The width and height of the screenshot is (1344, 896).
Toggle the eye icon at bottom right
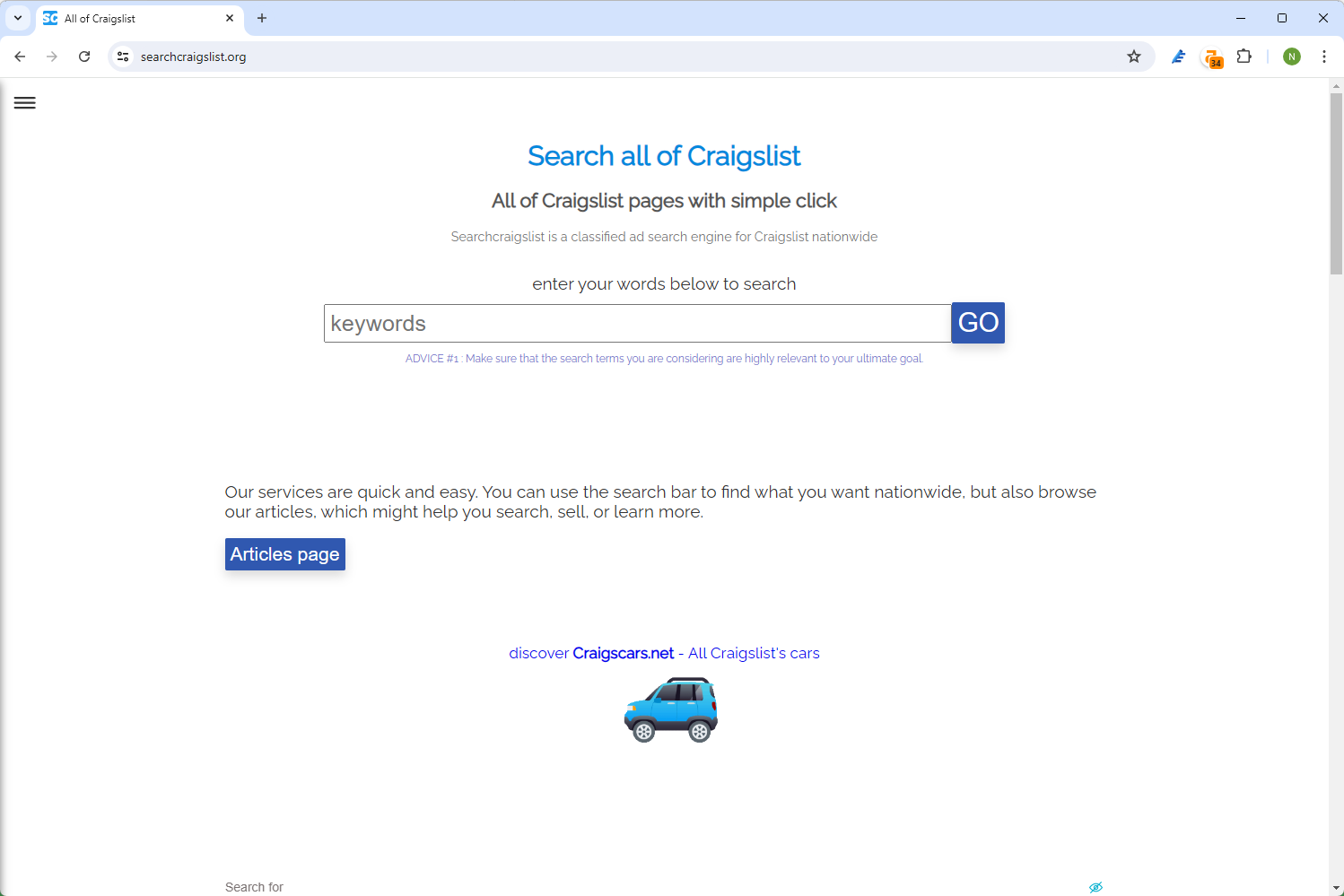(x=1096, y=886)
